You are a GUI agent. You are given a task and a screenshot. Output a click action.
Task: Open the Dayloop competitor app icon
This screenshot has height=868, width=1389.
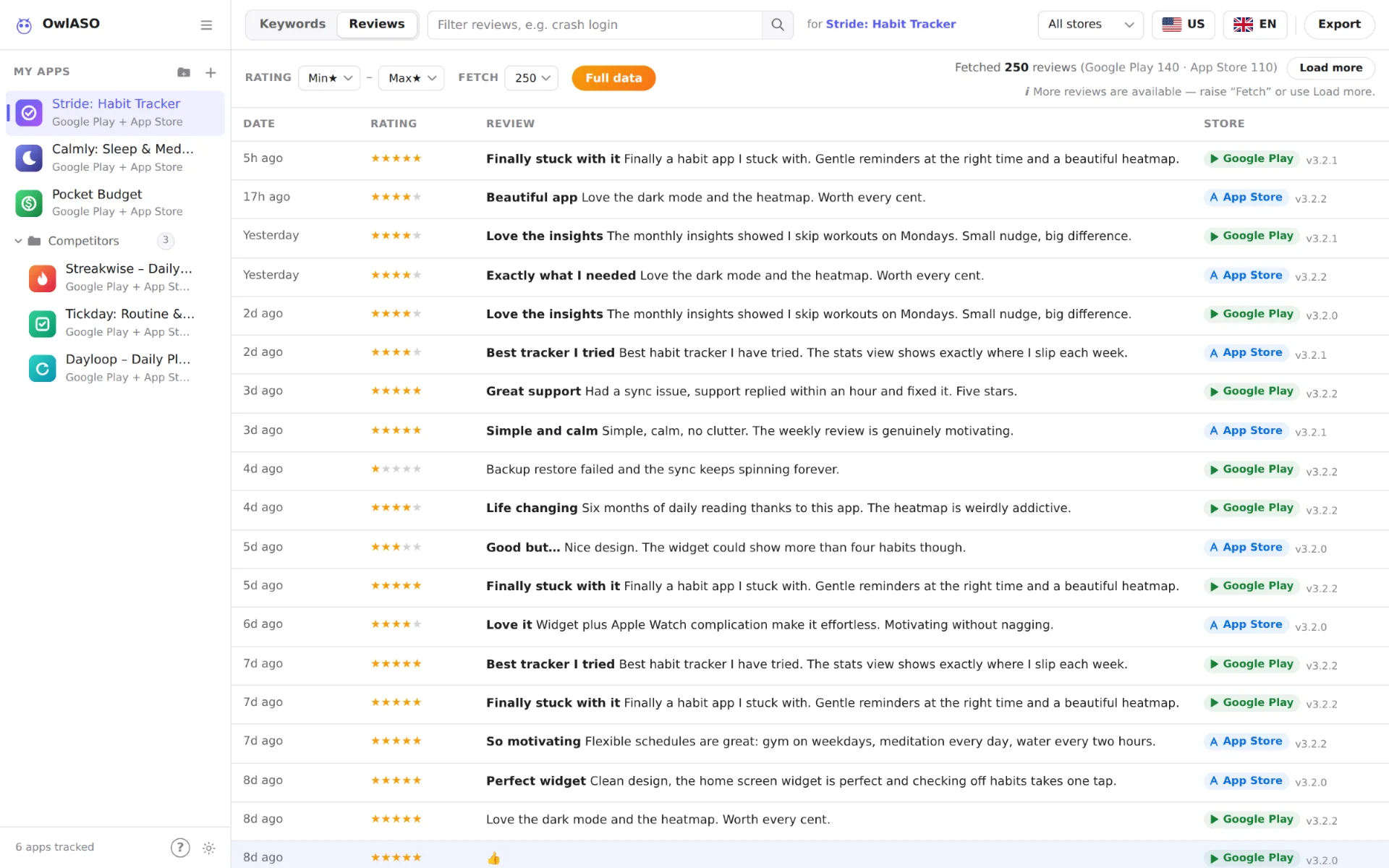pyautogui.click(x=43, y=368)
